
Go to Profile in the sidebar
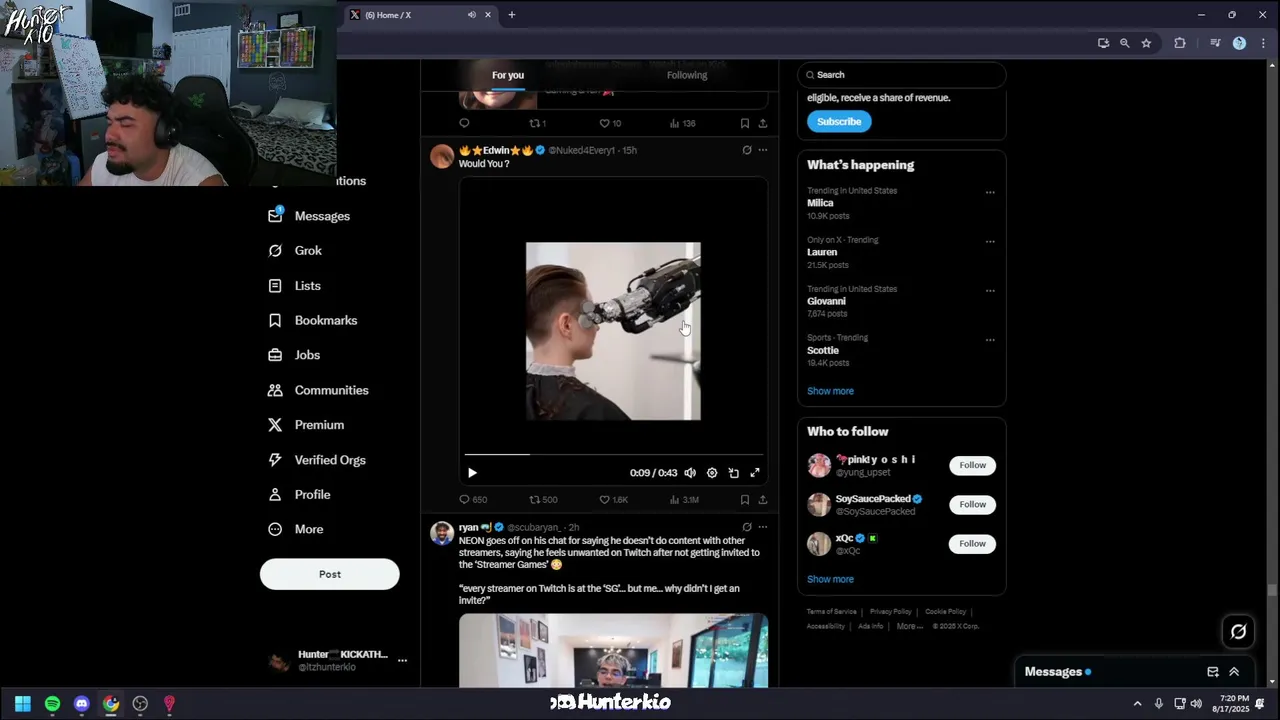[299, 495]
